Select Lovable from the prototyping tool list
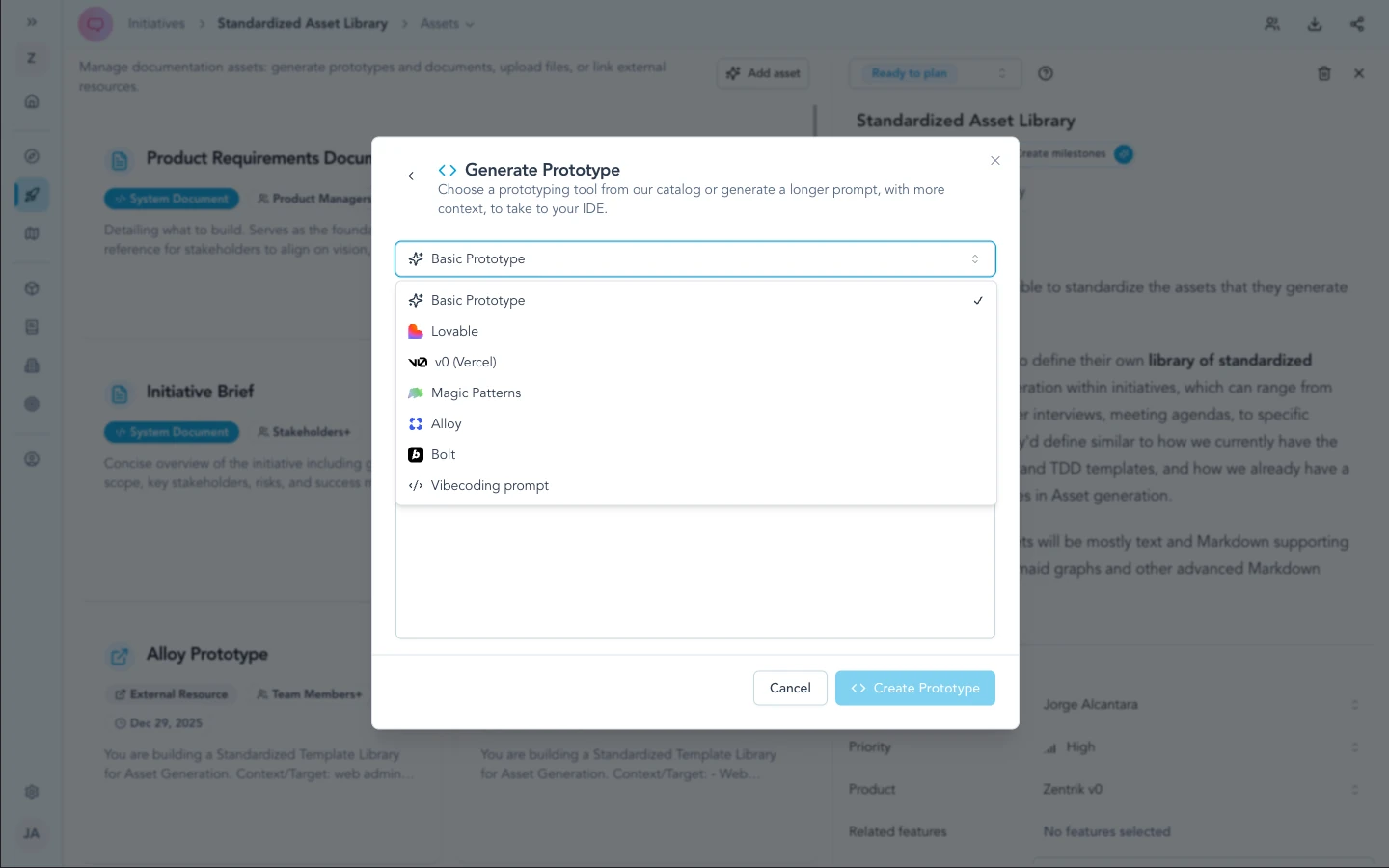This screenshot has height=868, width=1389. coord(454,331)
